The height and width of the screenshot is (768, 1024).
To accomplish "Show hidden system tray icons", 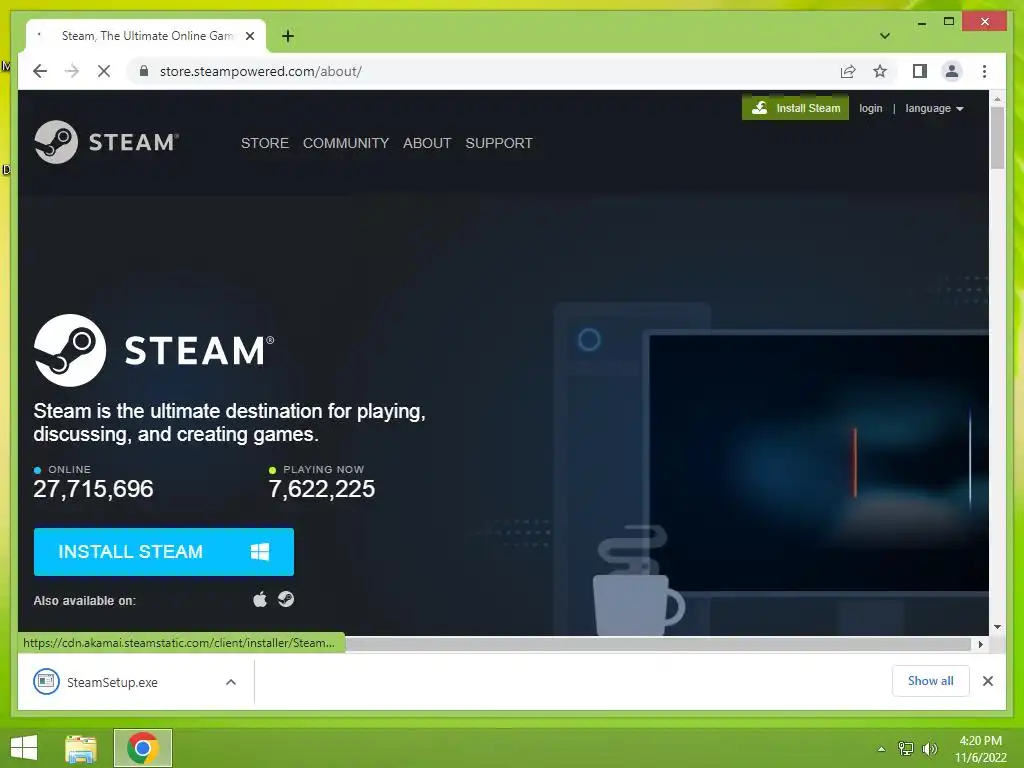I will tap(882, 749).
